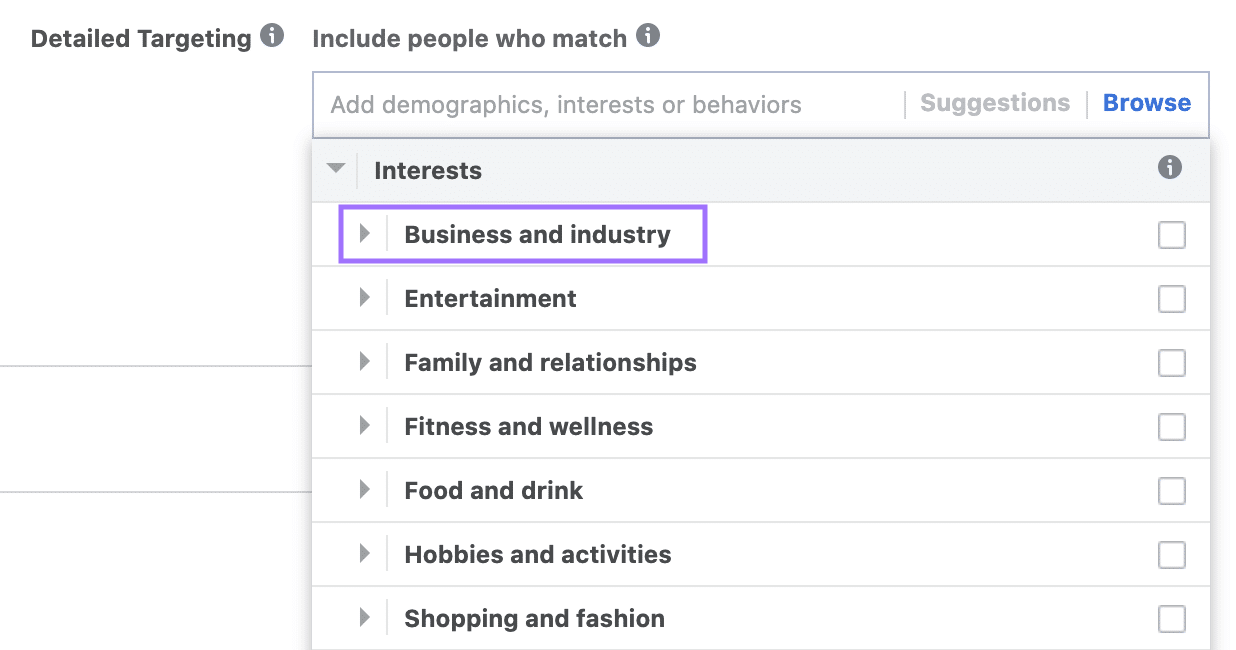Open the Browse panel
The width and height of the screenshot is (1236, 650).
point(1146,103)
